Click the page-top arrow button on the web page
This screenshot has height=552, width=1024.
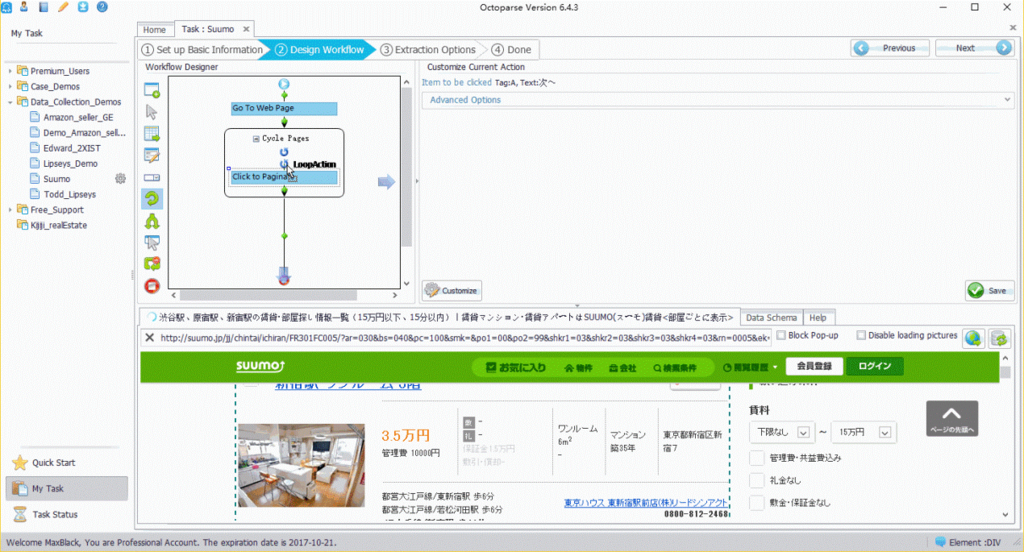coord(952,418)
